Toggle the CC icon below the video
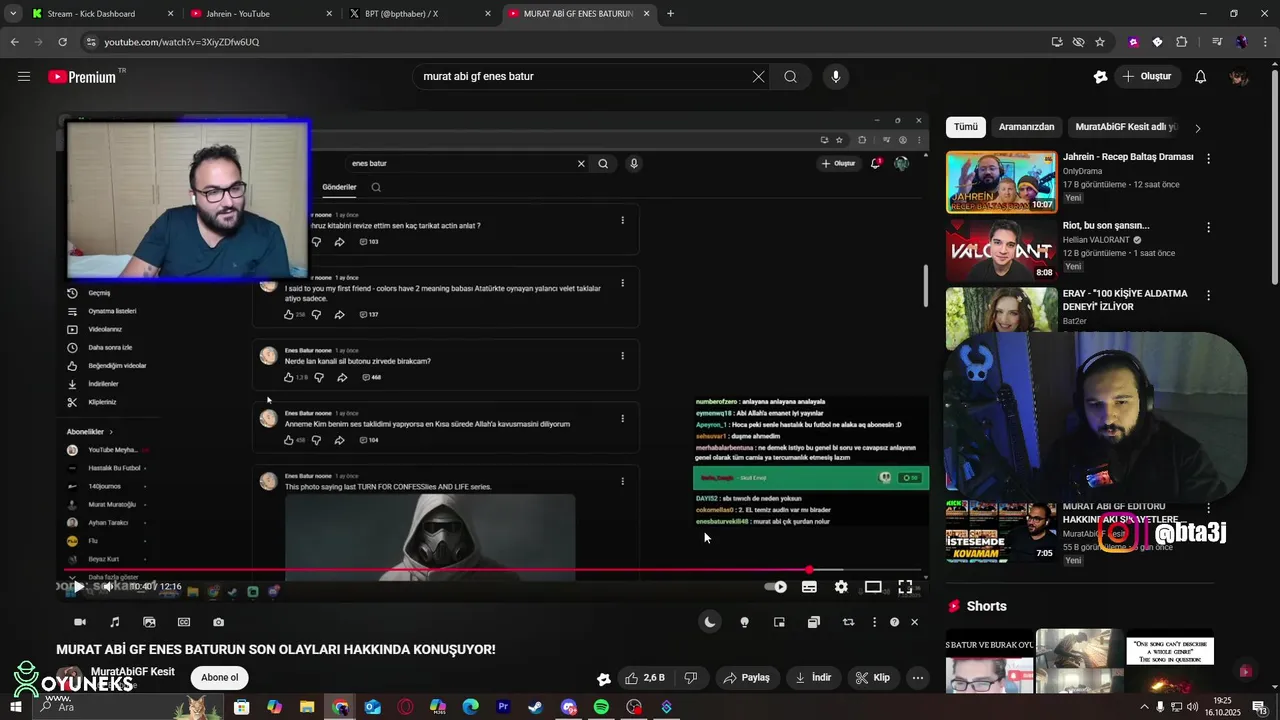 click(184, 622)
